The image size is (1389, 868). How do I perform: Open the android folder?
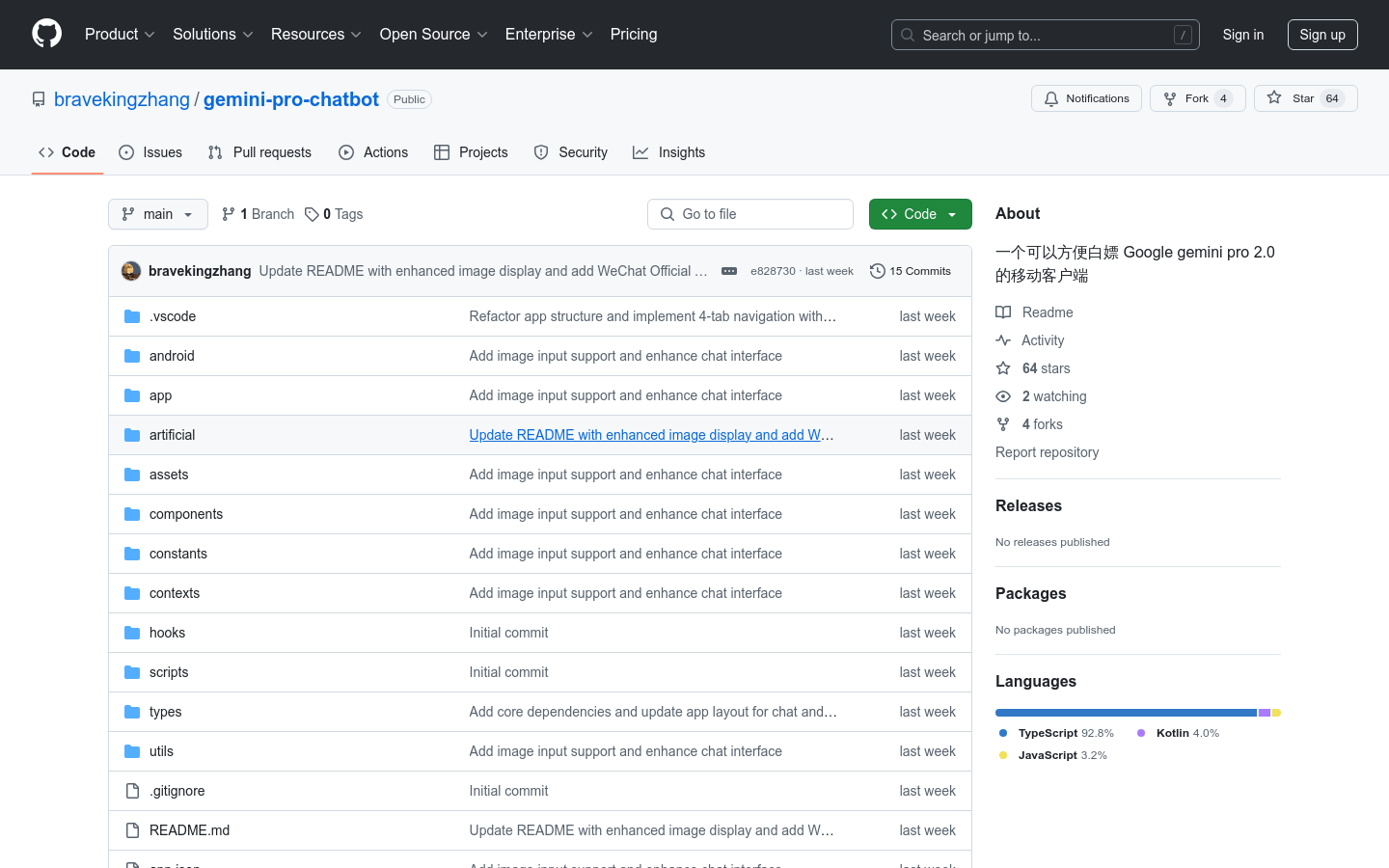172,356
